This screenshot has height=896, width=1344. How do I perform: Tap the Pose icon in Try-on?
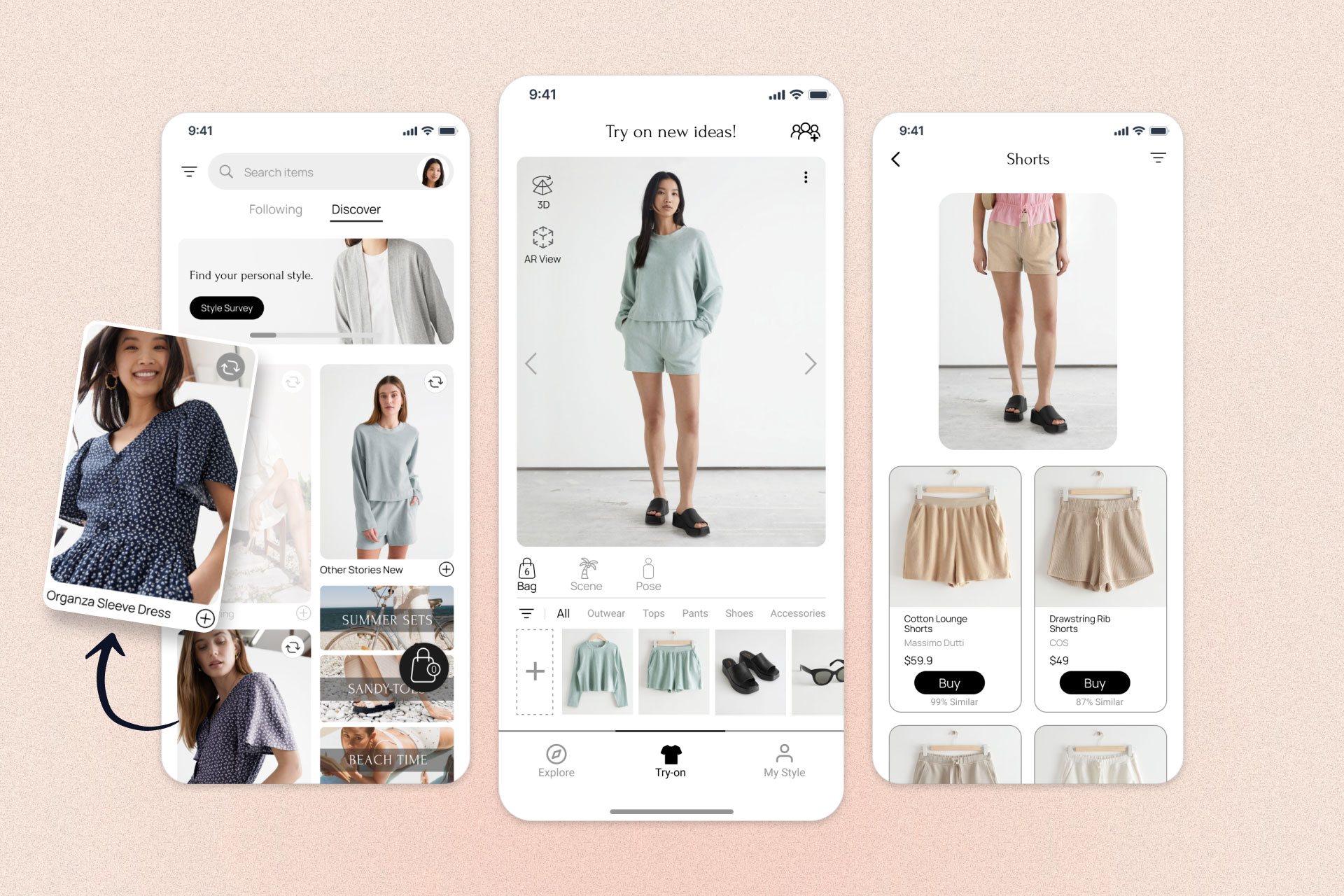[648, 575]
